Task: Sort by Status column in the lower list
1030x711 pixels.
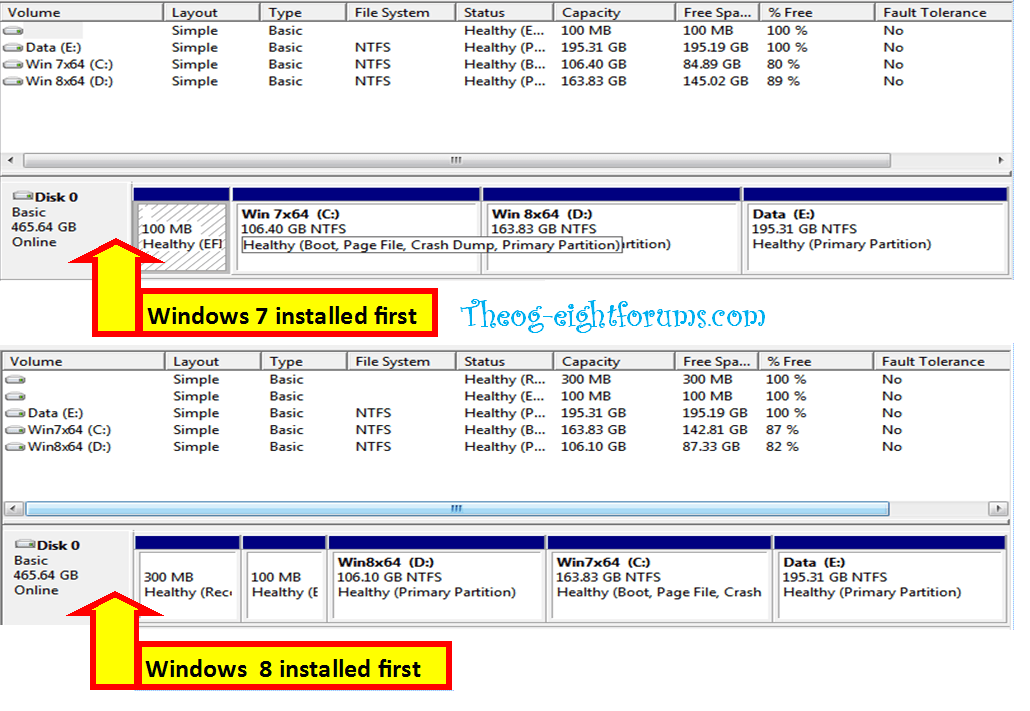Action: coord(504,361)
